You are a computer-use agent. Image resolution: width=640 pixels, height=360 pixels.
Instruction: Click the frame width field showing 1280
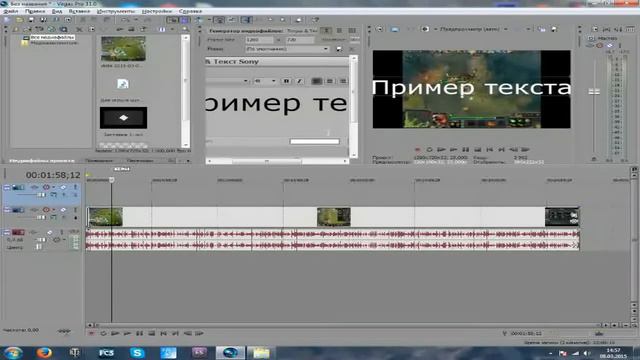pyautogui.click(x=259, y=40)
